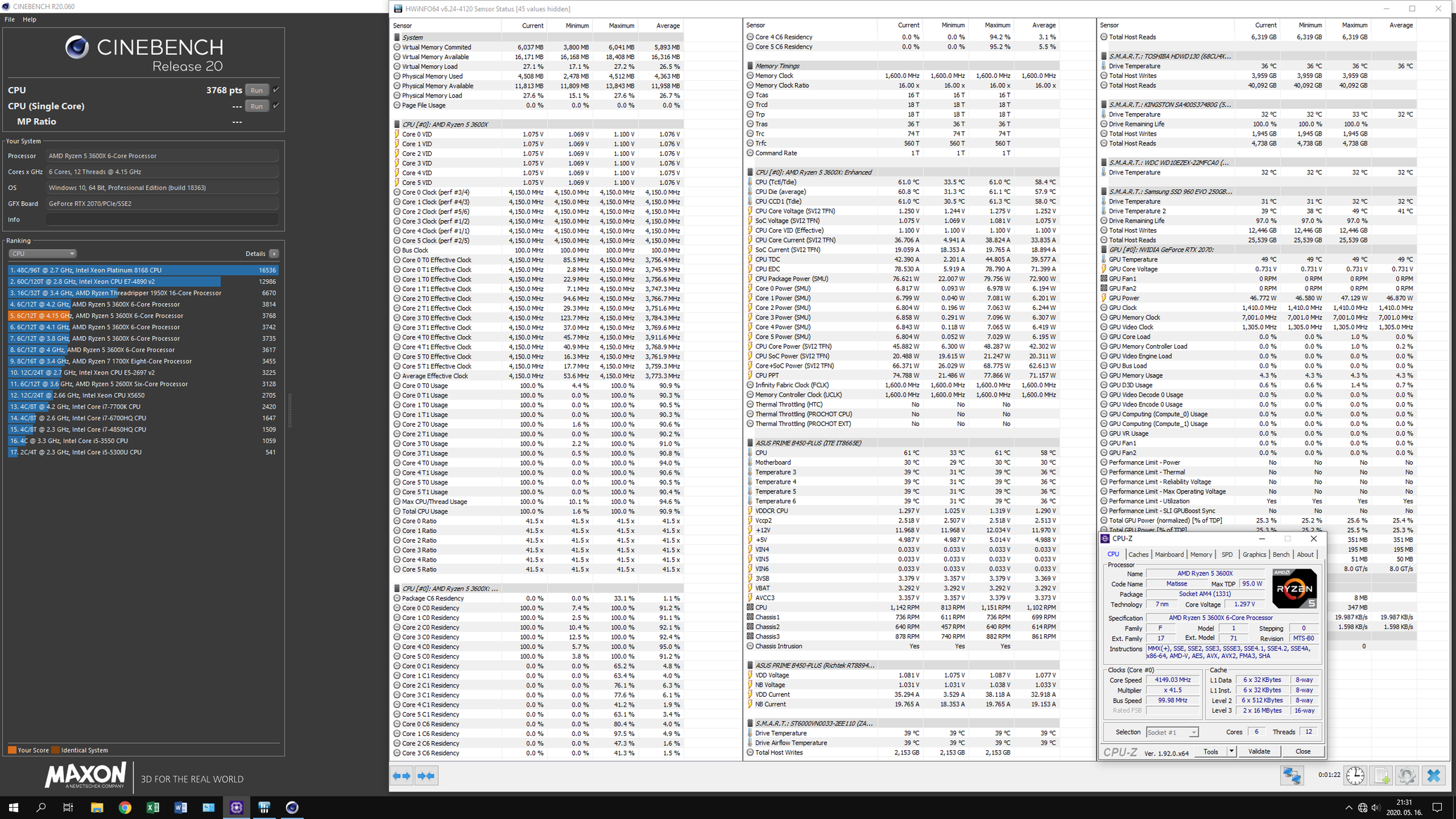Select the Total CPU Usage sensor row
Screen dimensions: 1456x819
click(x=538, y=511)
